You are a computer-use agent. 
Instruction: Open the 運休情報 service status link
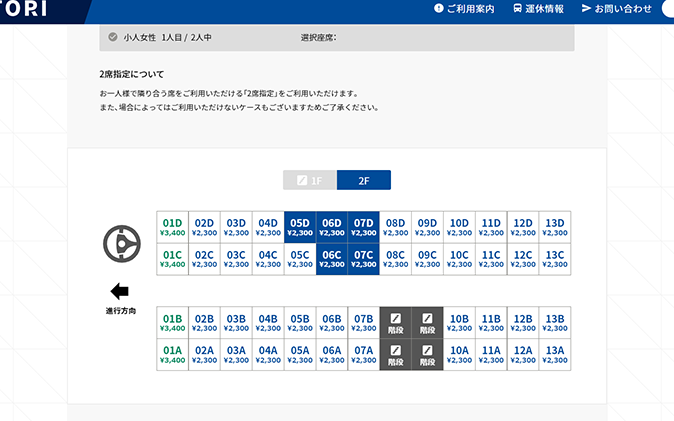pyautogui.click(x=545, y=8)
